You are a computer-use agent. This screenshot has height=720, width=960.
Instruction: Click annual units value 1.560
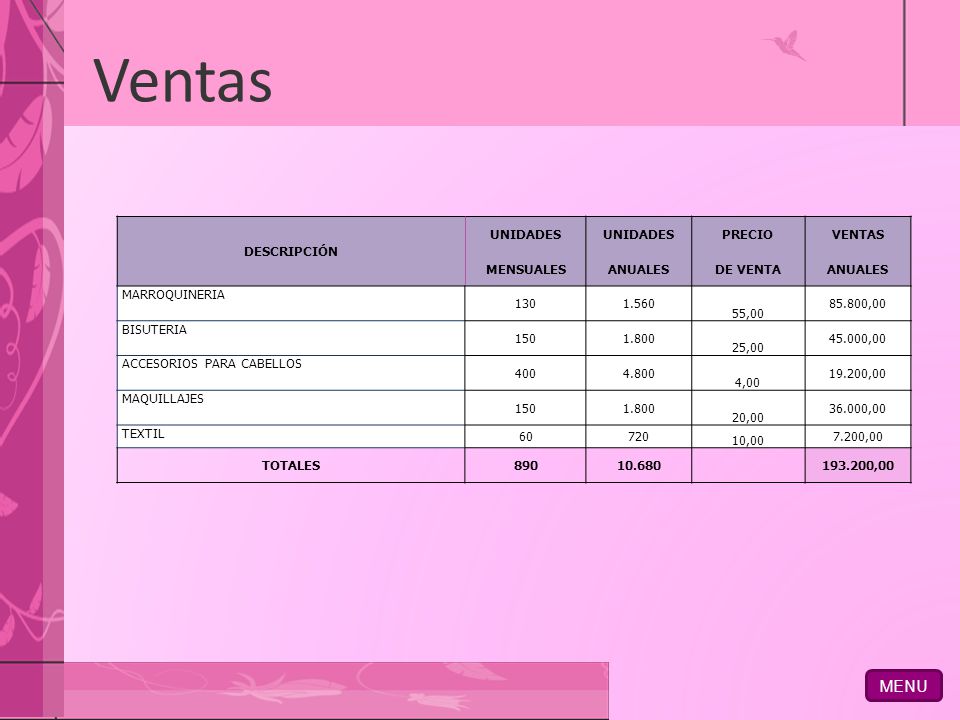639,304
